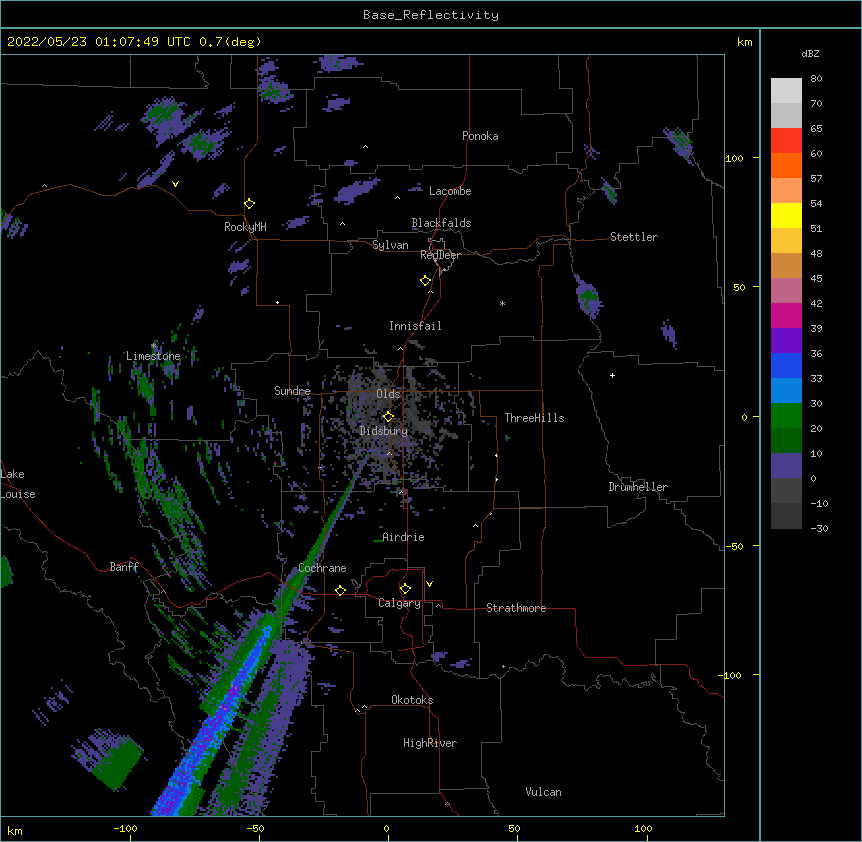Click the yellow diamond marker south of RedDeer
The height and width of the screenshot is (842, 862).
425,280
